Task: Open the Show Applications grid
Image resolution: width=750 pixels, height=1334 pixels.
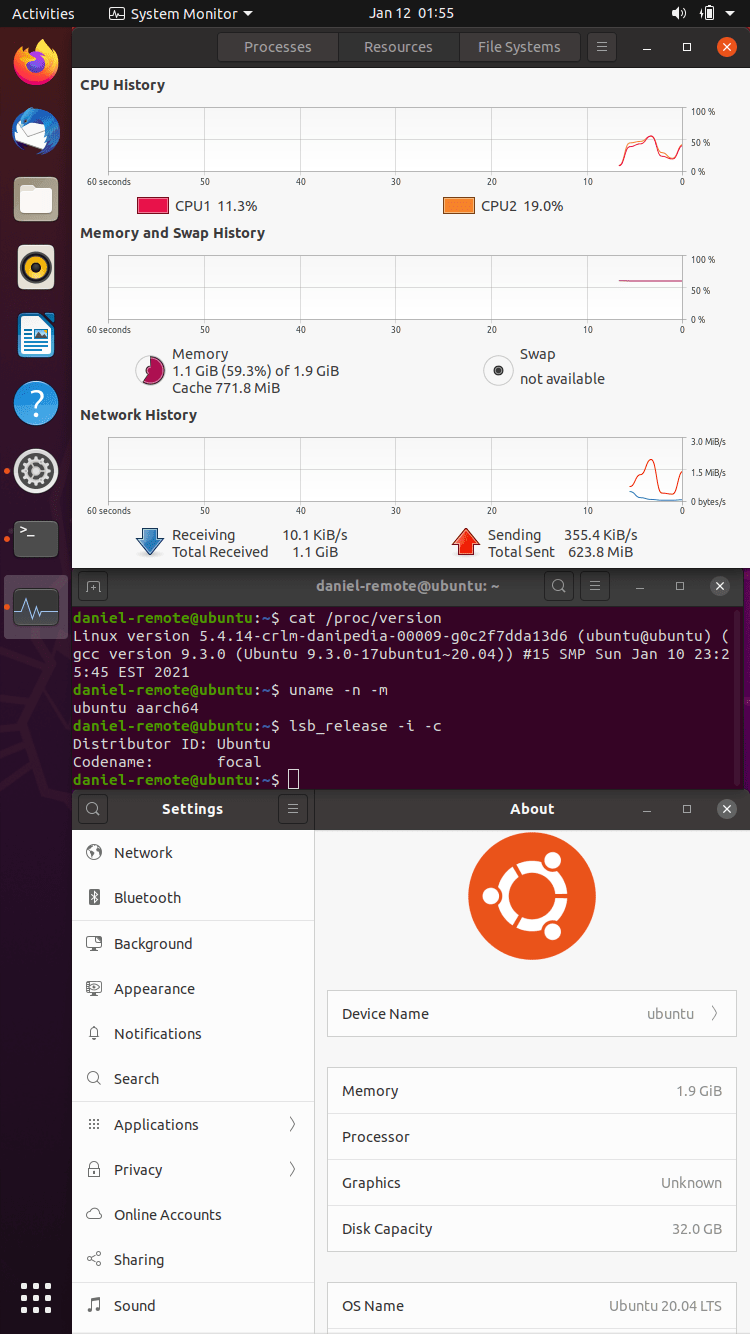Action: point(36,1297)
